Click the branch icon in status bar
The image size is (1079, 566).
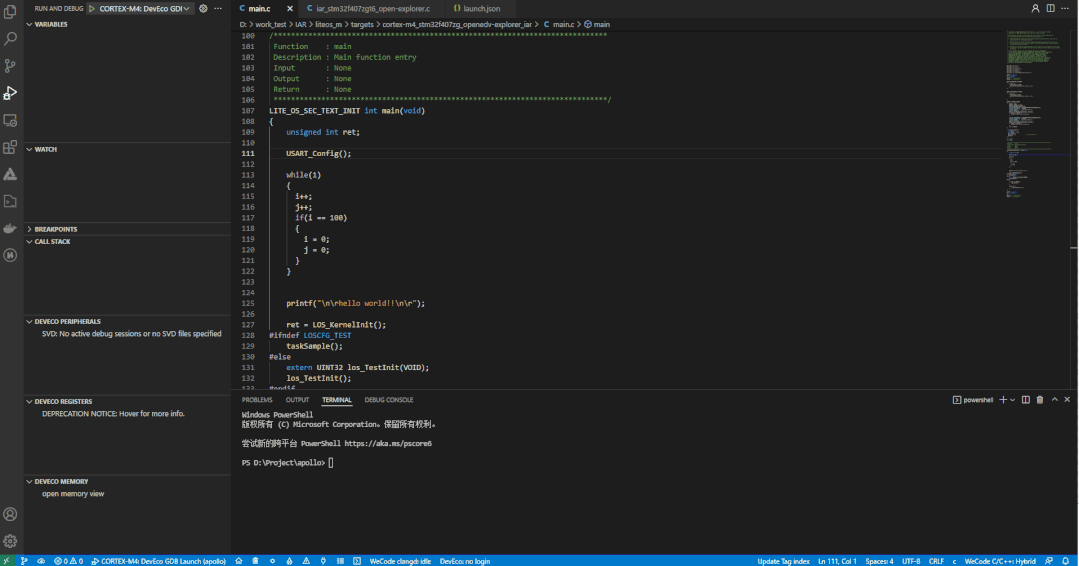(x=24, y=561)
